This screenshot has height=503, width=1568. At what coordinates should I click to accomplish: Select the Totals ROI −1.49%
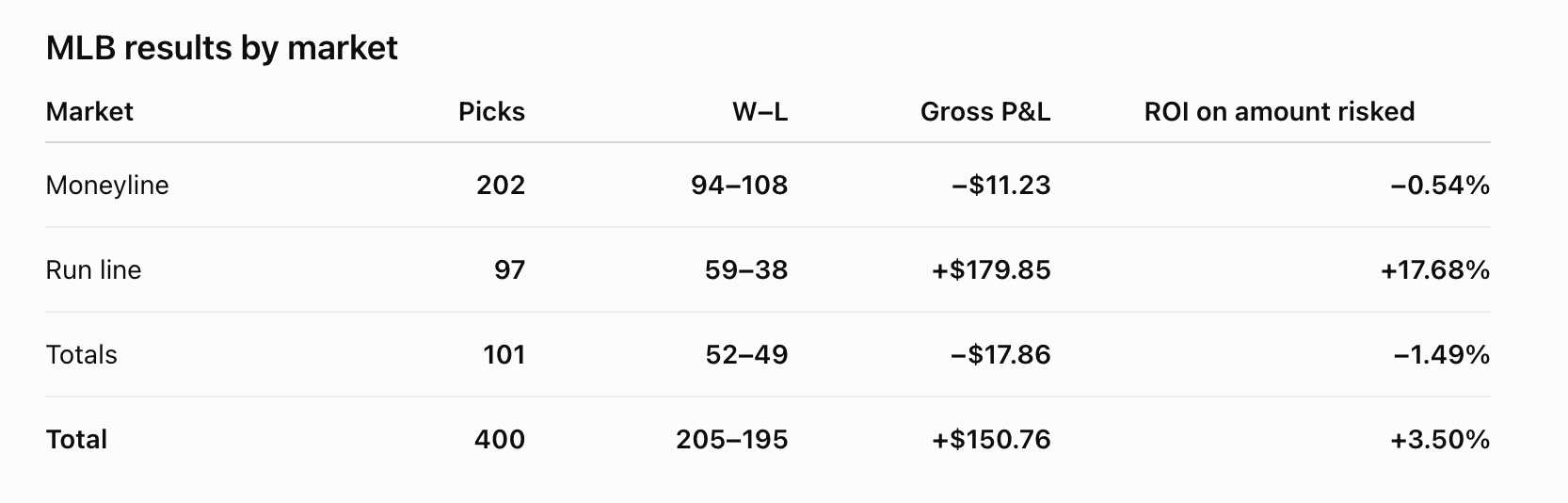click(x=1442, y=355)
